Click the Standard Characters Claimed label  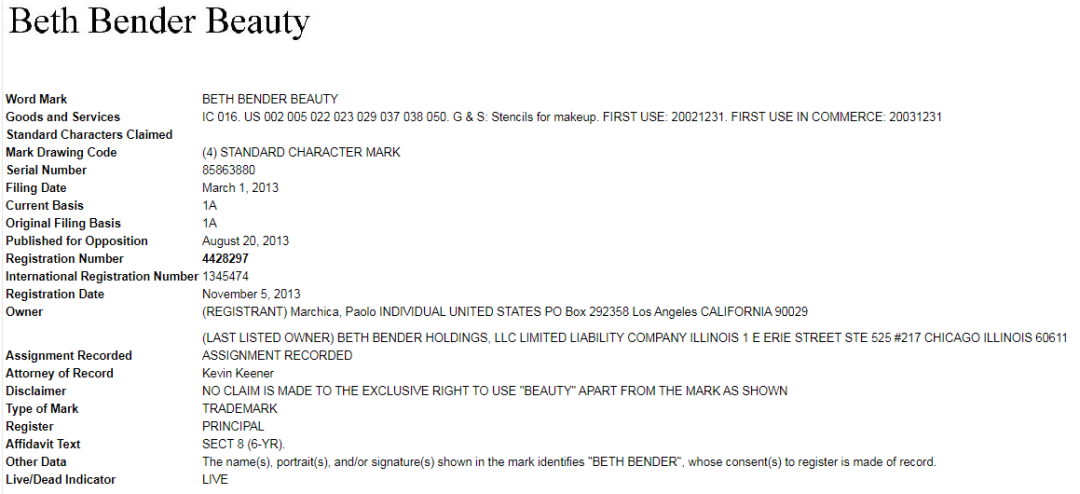coord(89,135)
